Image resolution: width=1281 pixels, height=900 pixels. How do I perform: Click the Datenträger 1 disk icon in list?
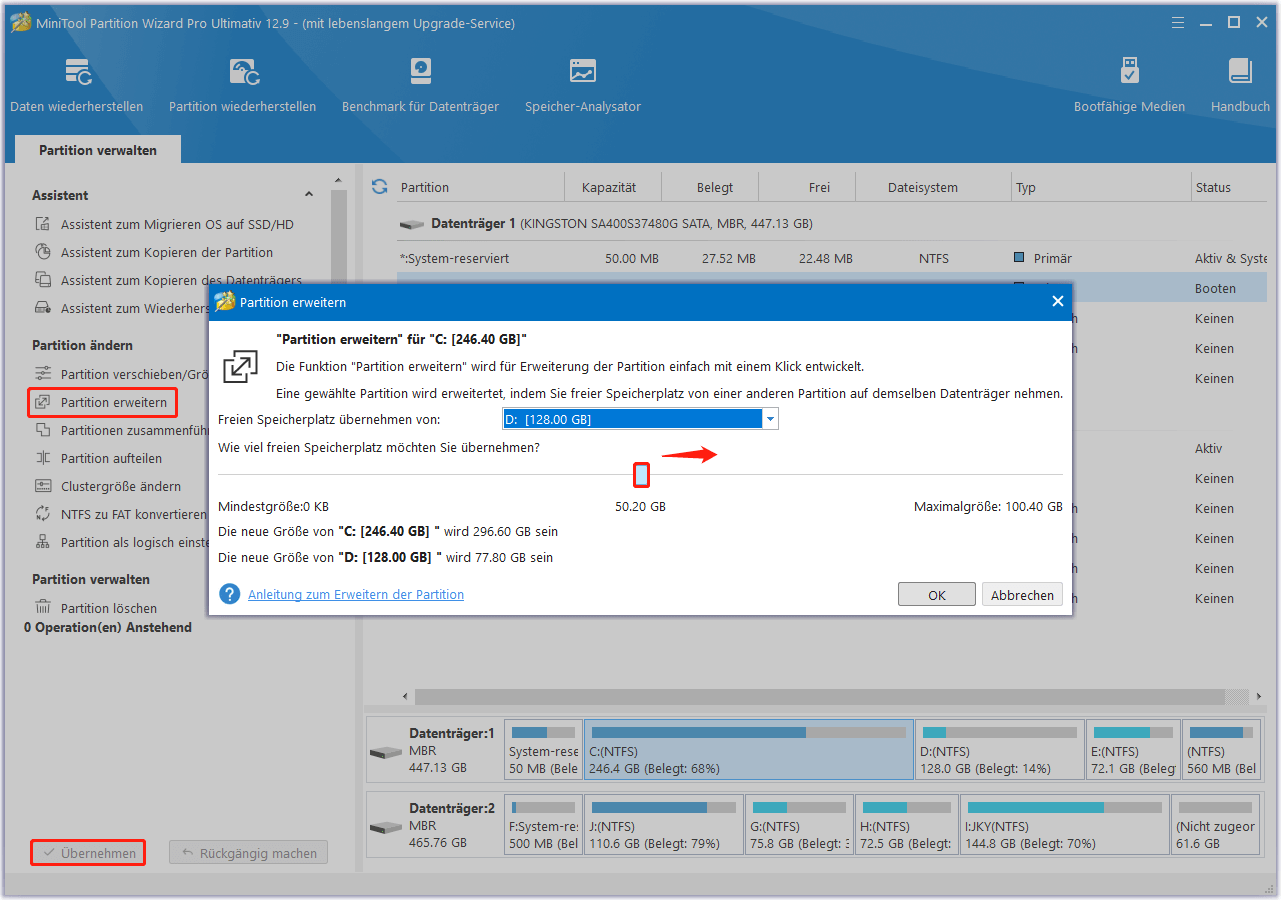(411, 225)
